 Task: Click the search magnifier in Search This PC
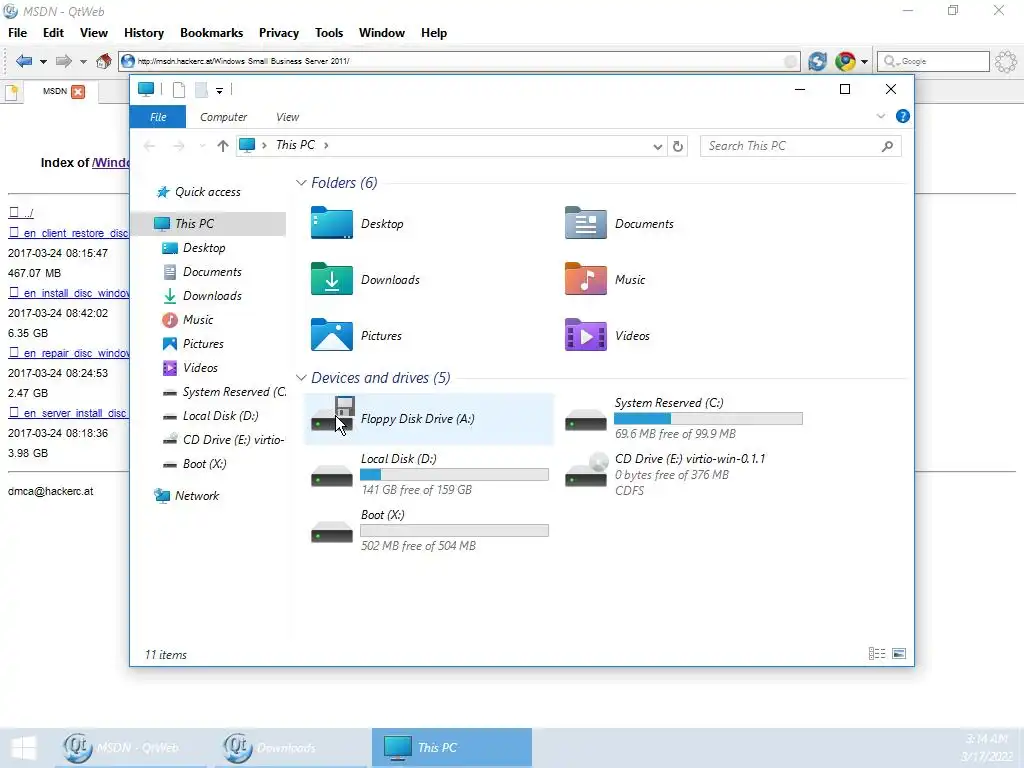click(x=887, y=146)
